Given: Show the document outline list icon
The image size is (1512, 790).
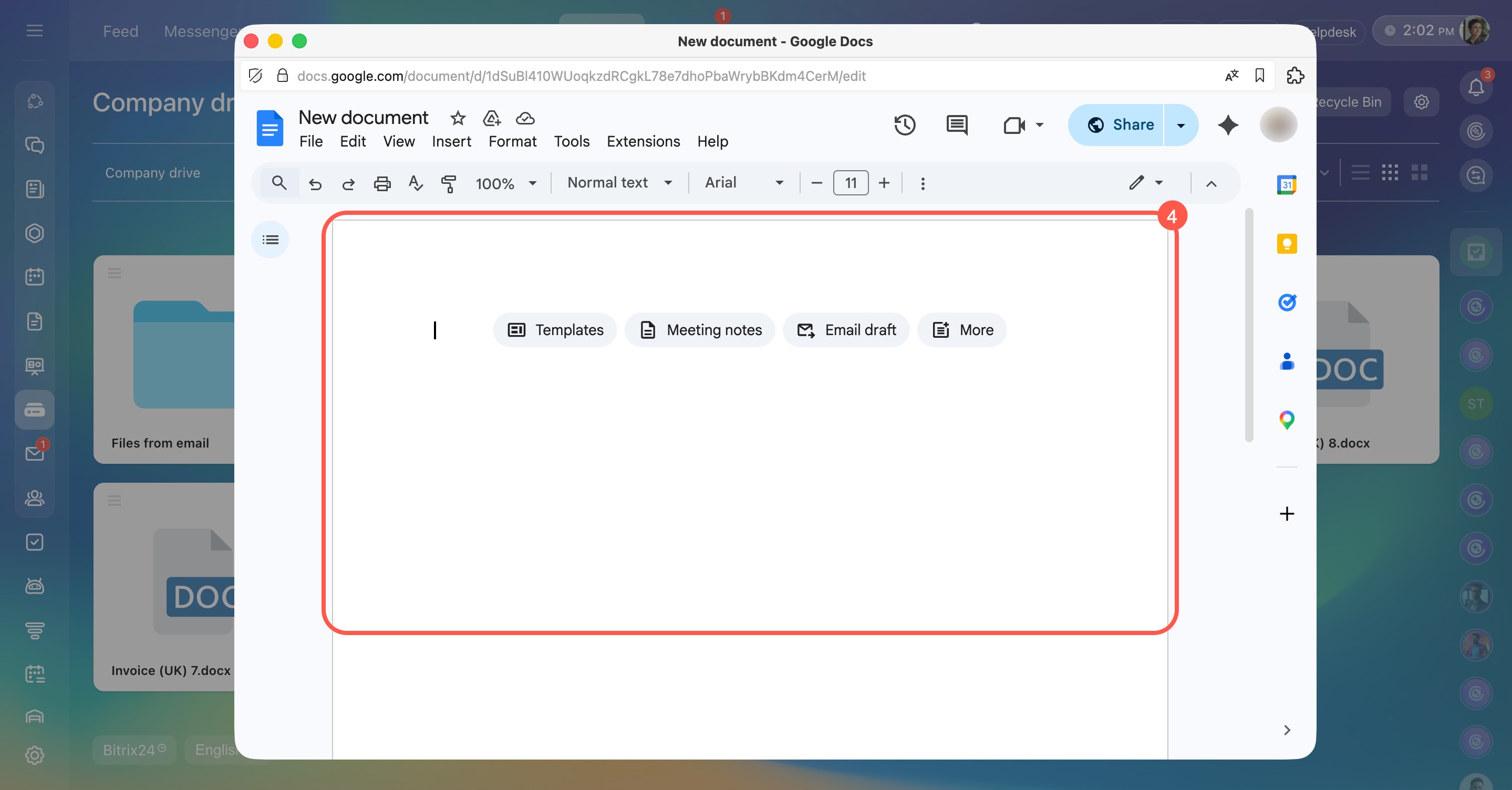Looking at the screenshot, I should click(x=270, y=240).
